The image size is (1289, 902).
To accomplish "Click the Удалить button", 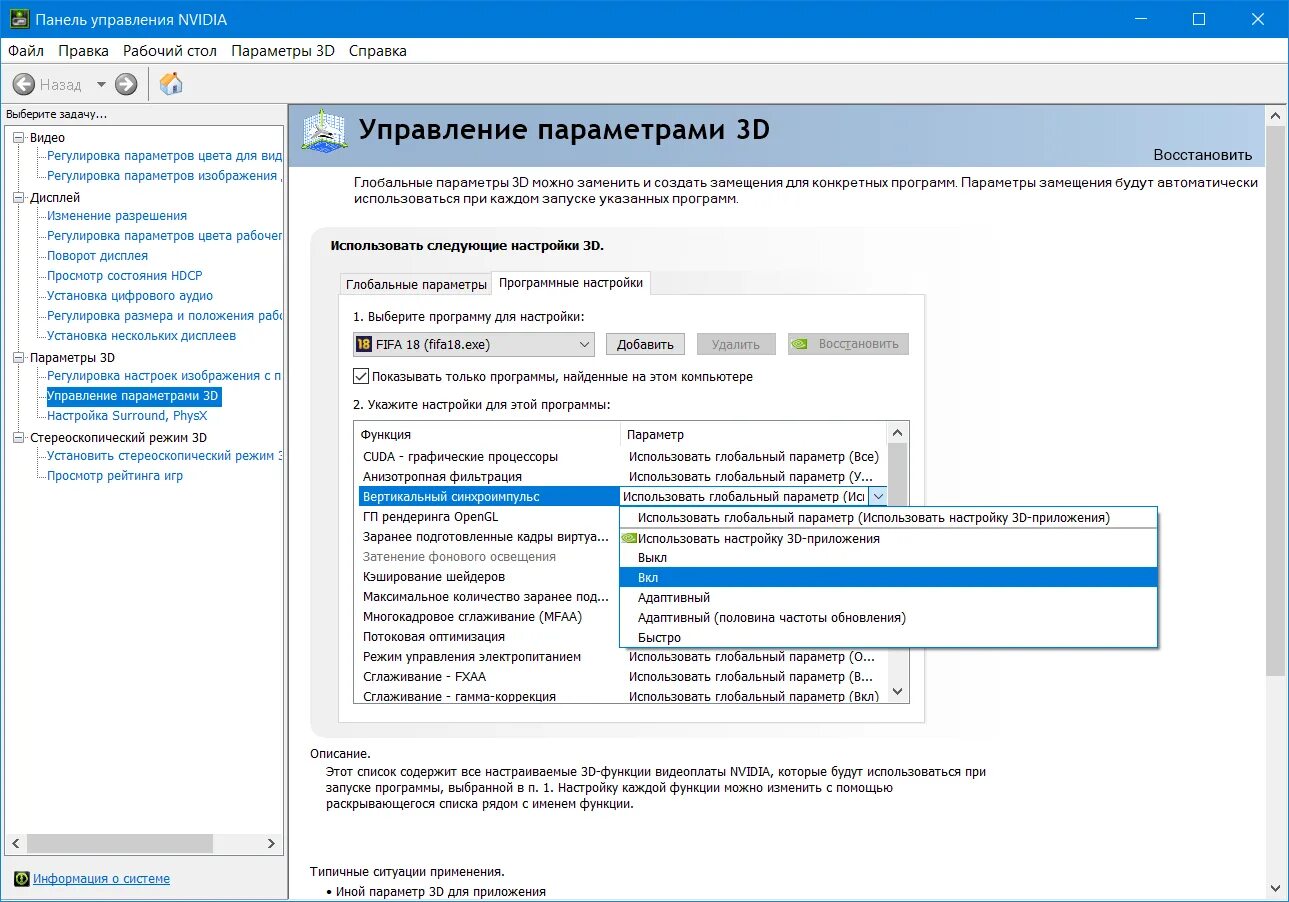I will tap(736, 344).
